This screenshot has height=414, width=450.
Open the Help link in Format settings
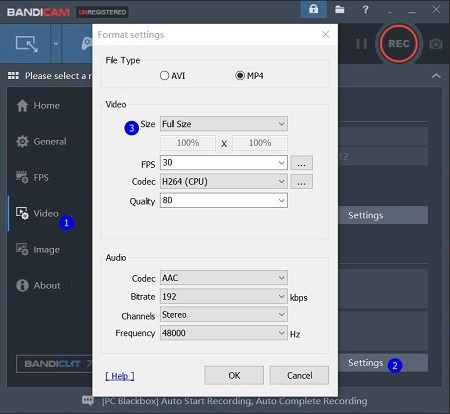(x=120, y=376)
